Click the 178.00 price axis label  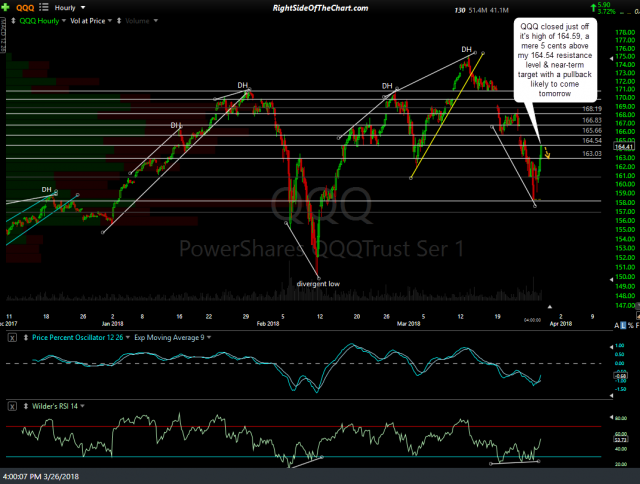pos(625,32)
